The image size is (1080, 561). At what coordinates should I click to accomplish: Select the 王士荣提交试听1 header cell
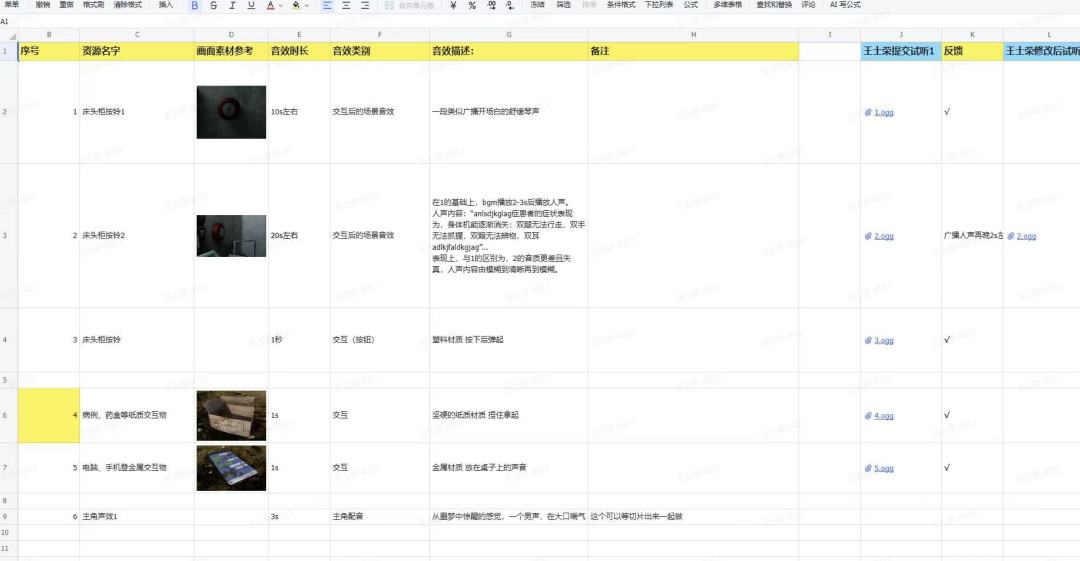point(900,51)
